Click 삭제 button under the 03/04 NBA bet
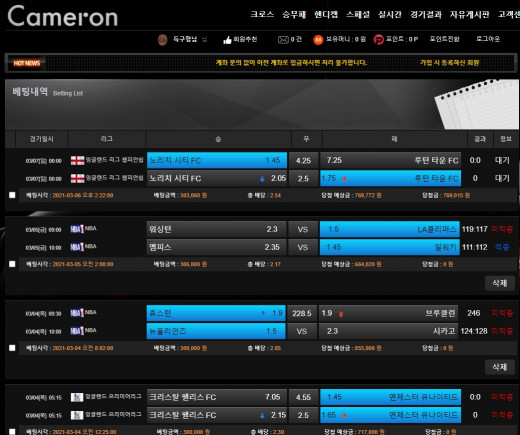This screenshot has width=520, height=435. [x=500, y=367]
